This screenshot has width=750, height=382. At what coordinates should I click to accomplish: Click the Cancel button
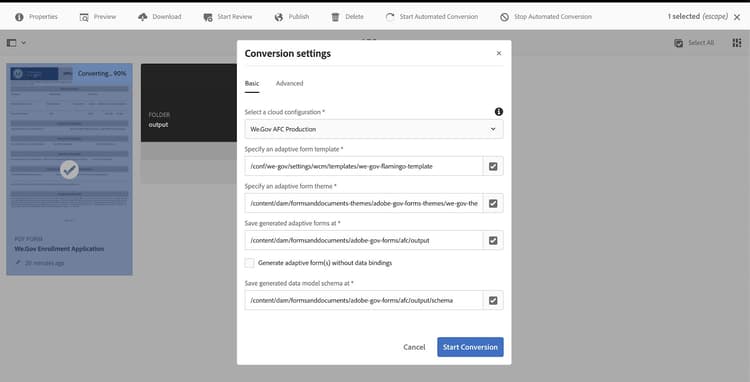coord(414,347)
